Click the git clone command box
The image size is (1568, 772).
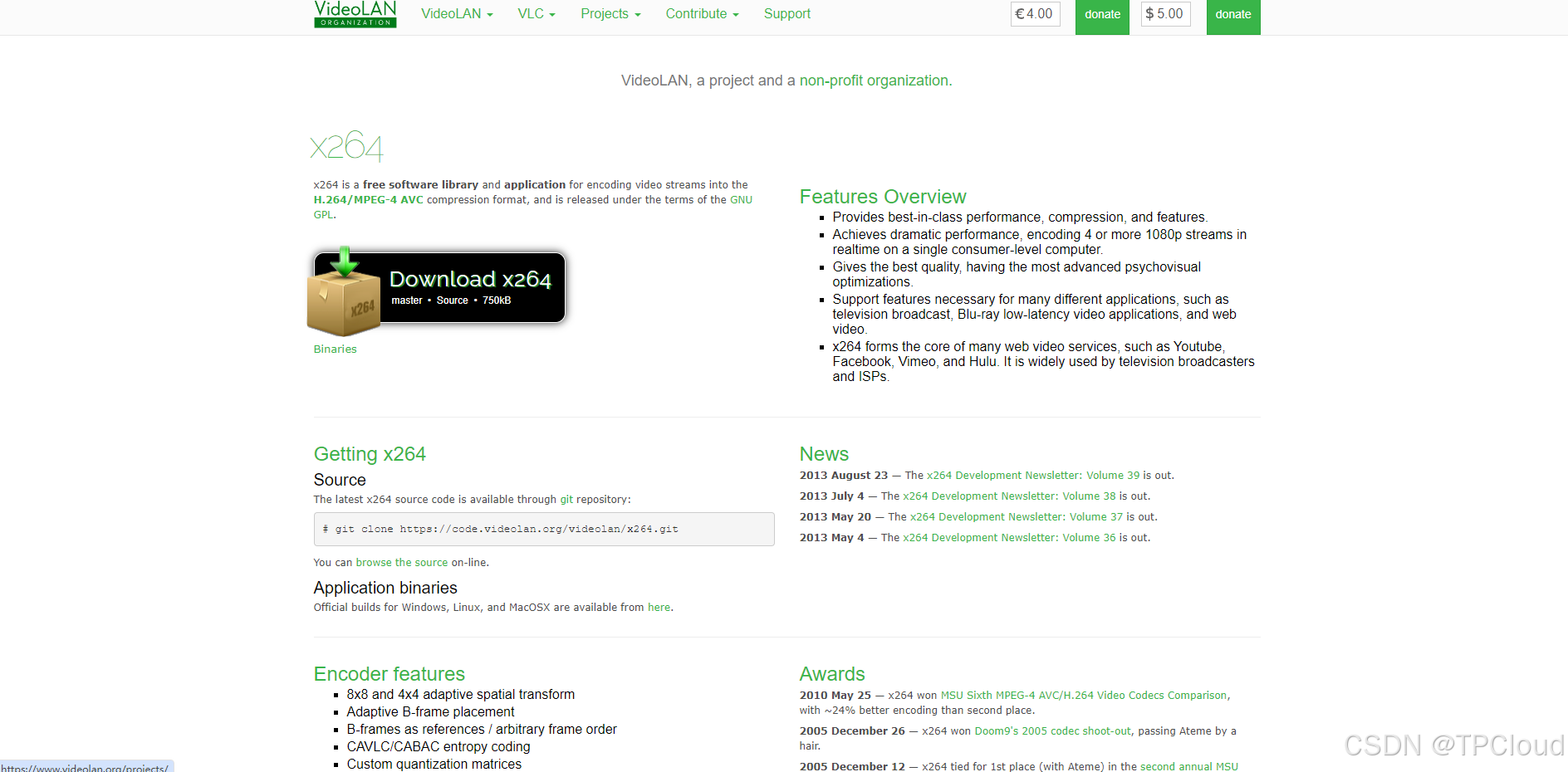pos(544,530)
